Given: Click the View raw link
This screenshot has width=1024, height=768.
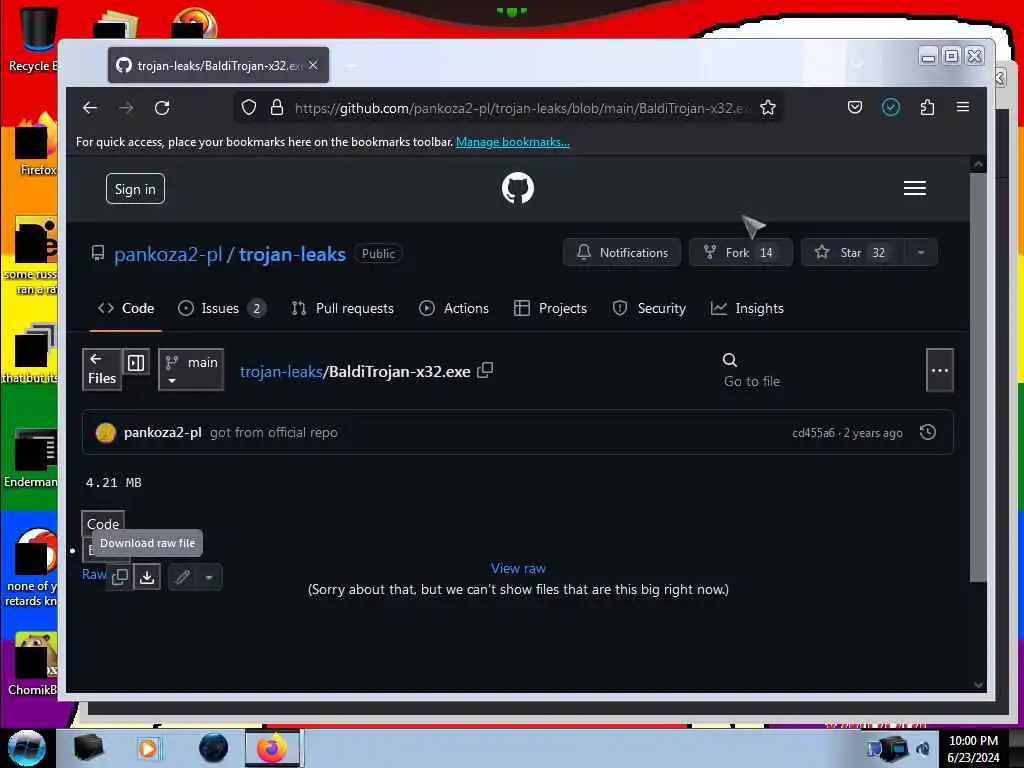Looking at the screenshot, I should 518,568.
